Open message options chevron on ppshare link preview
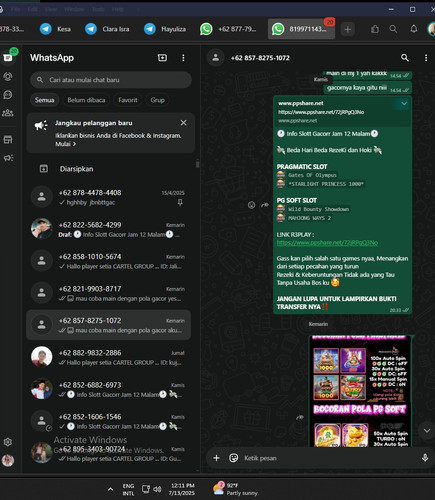 click(x=404, y=103)
